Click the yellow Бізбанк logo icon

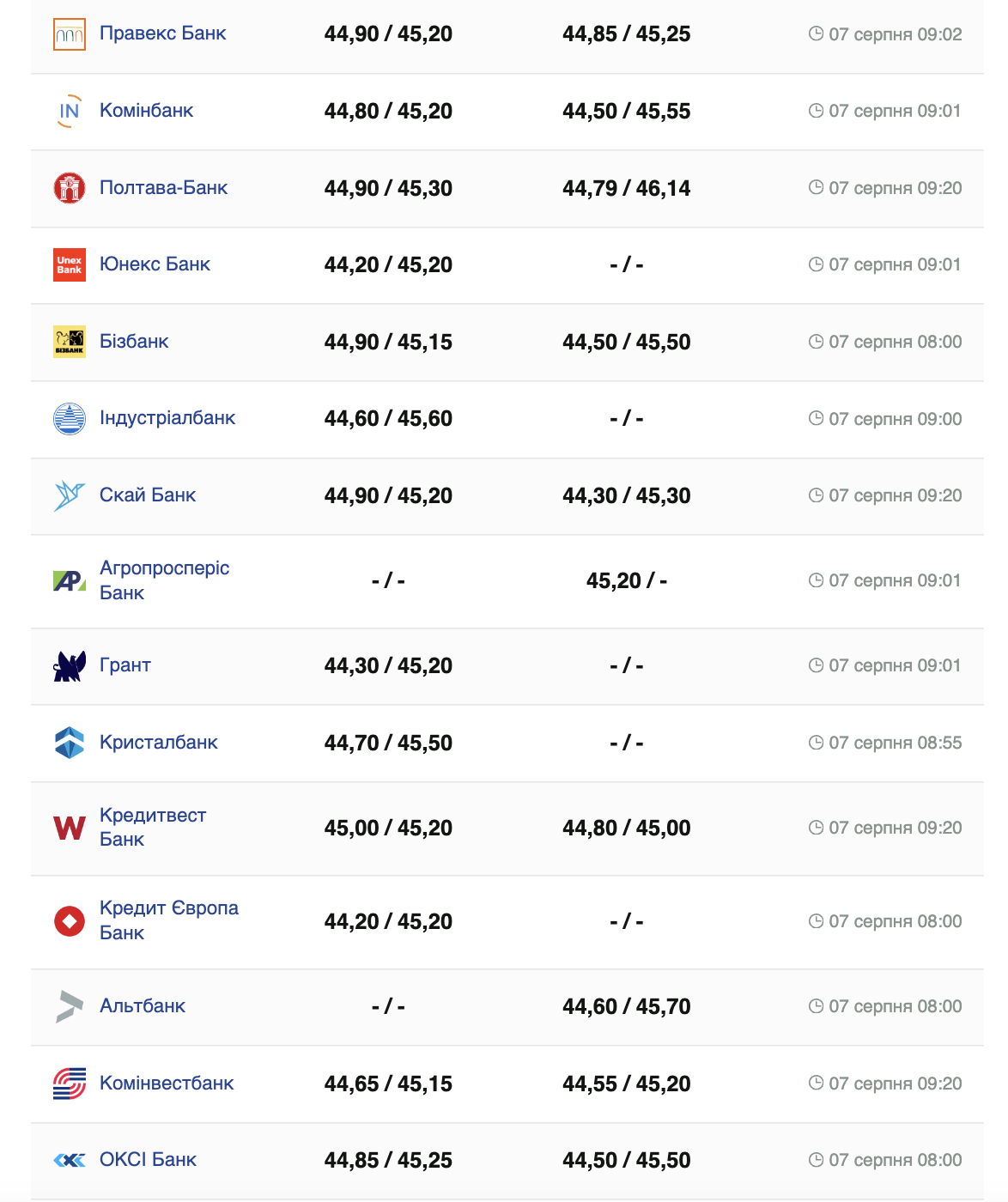click(x=70, y=342)
